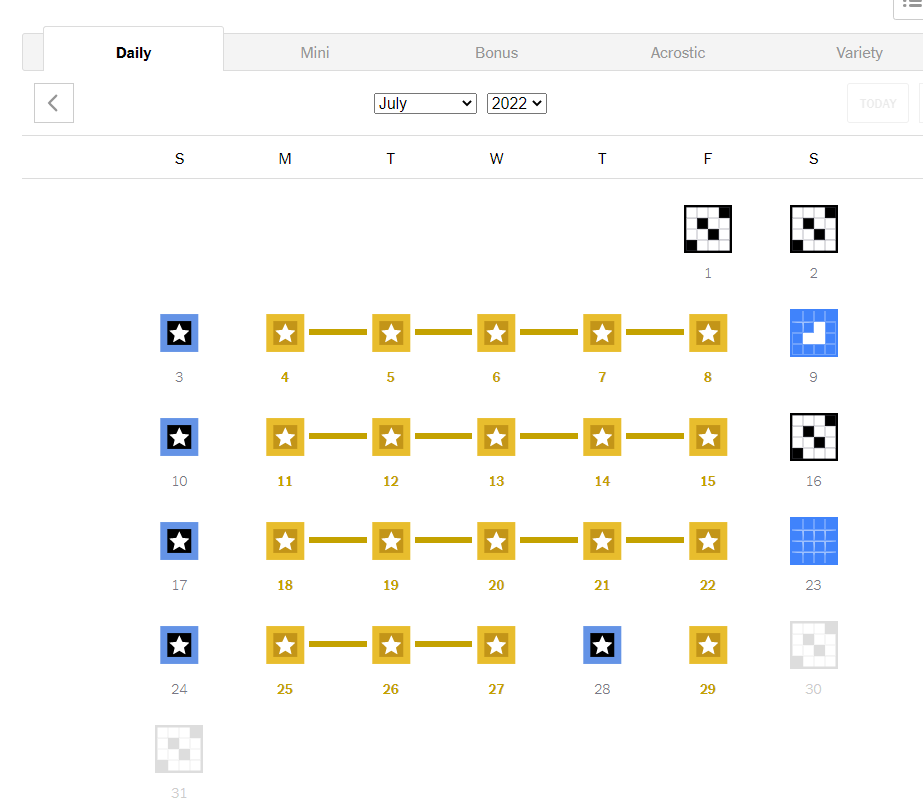The height and width of the screenshot is (801, 923).
Task: Click the partially filled blue puzzle on July 9
Action: [813, 333]
